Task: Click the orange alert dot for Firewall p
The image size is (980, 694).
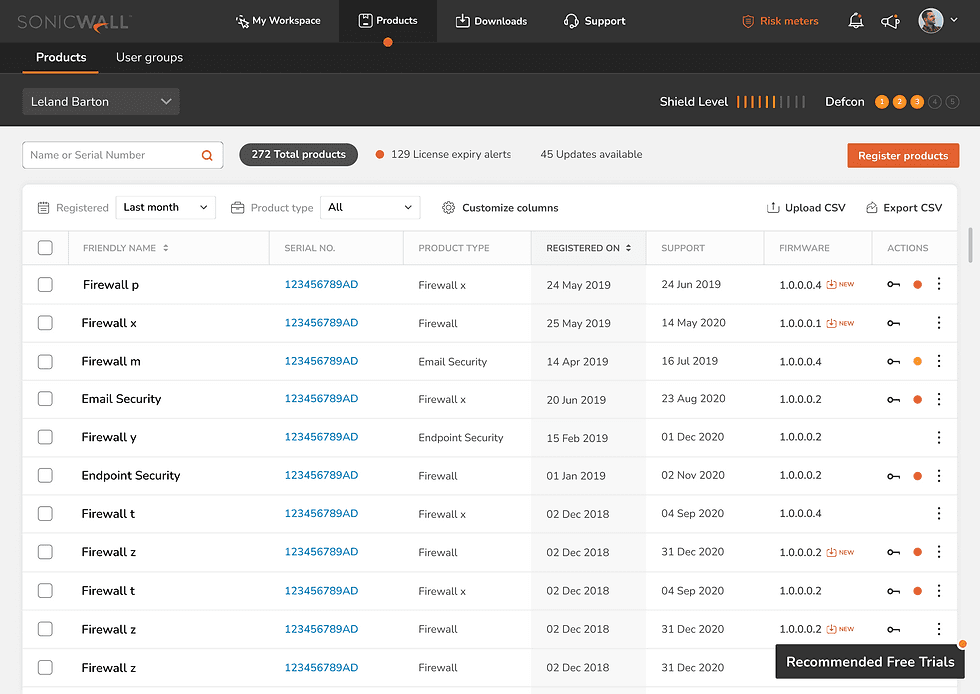Action: pyautogui.click(x=918, y=284)
